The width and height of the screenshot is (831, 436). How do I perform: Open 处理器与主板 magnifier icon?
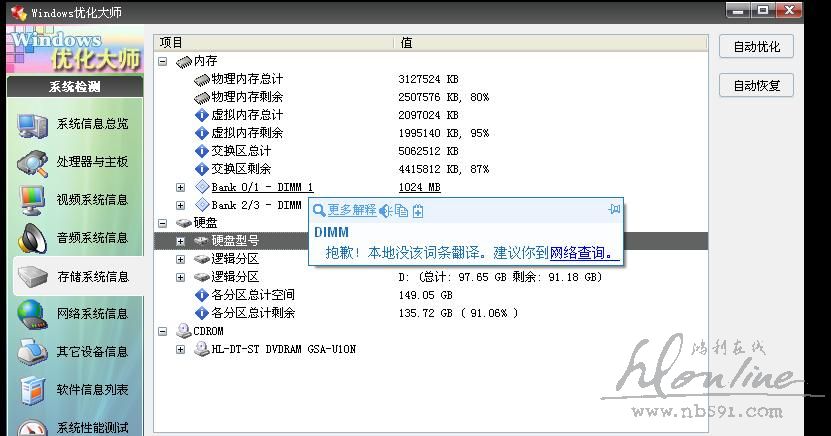click(x=33, y=163)
